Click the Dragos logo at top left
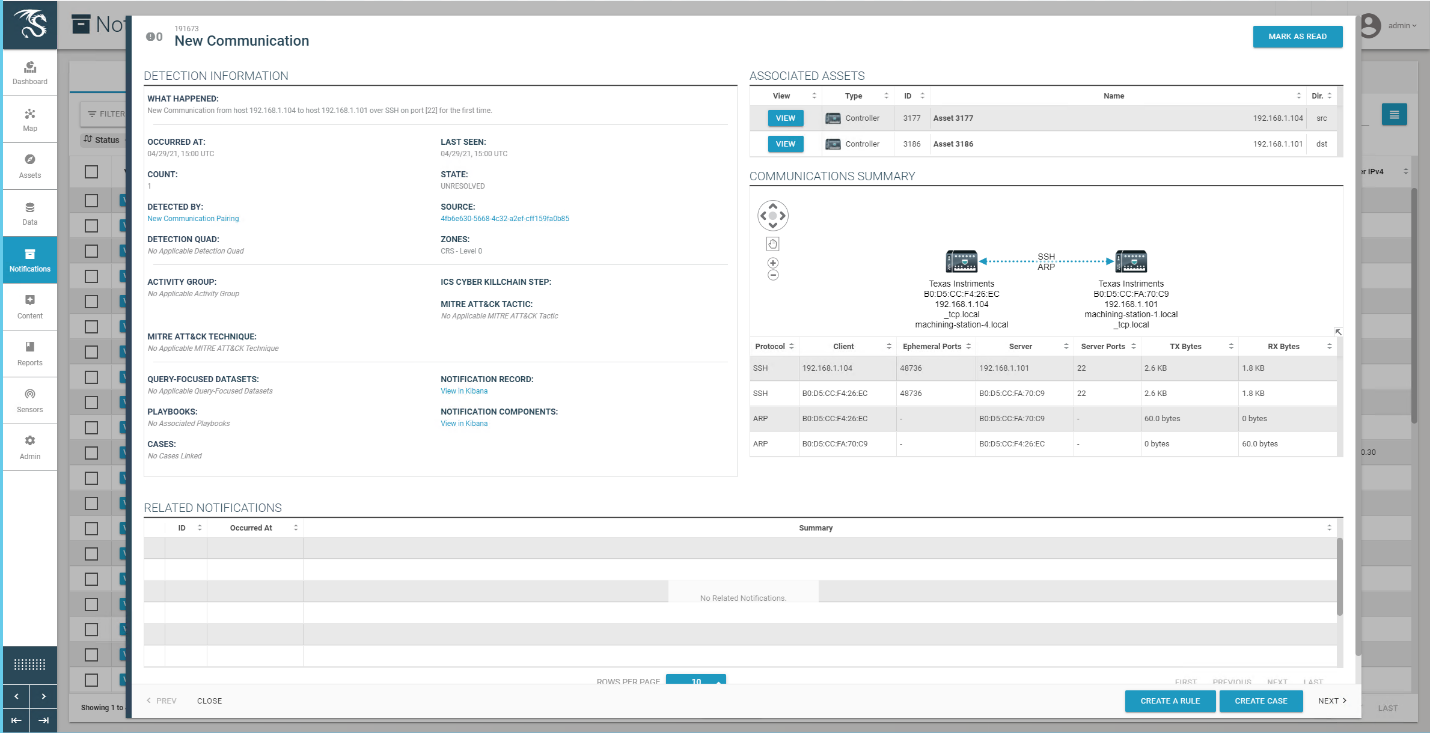The image size is (1430, 733). (x=30, y=25)
